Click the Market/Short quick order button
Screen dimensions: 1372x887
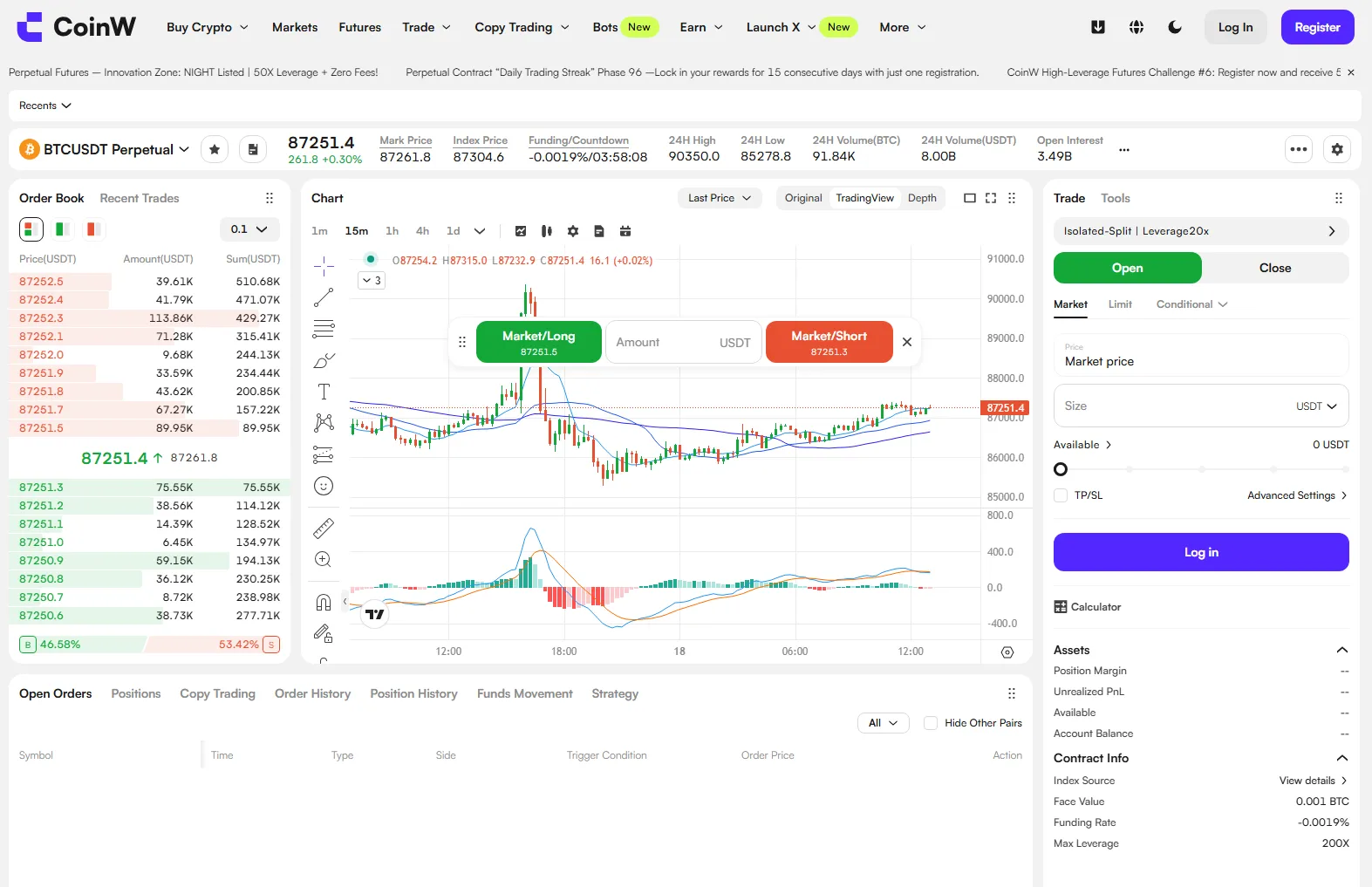tap(829, 342)
